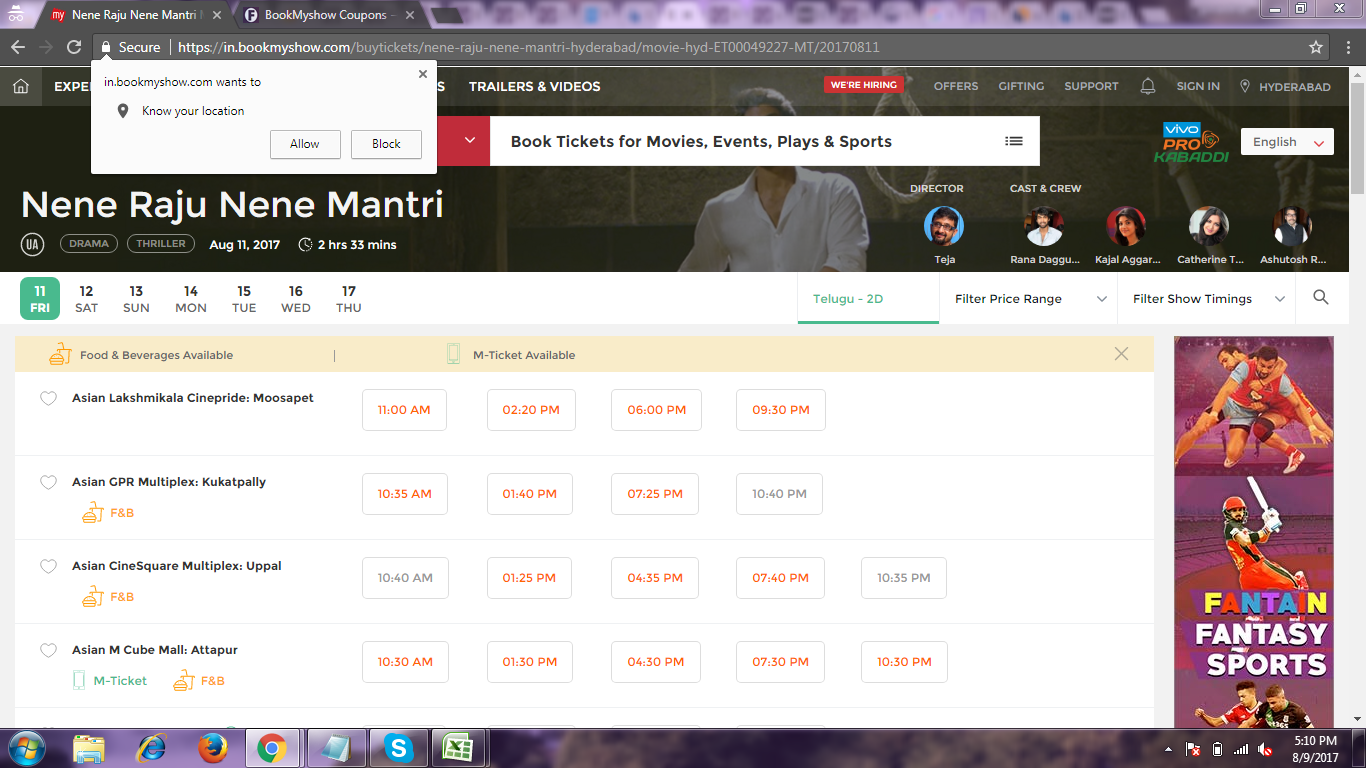Screen dimensions: 1366x768
Task: Open the Fantain Fantasy Sports ad
Action: 1254,532
